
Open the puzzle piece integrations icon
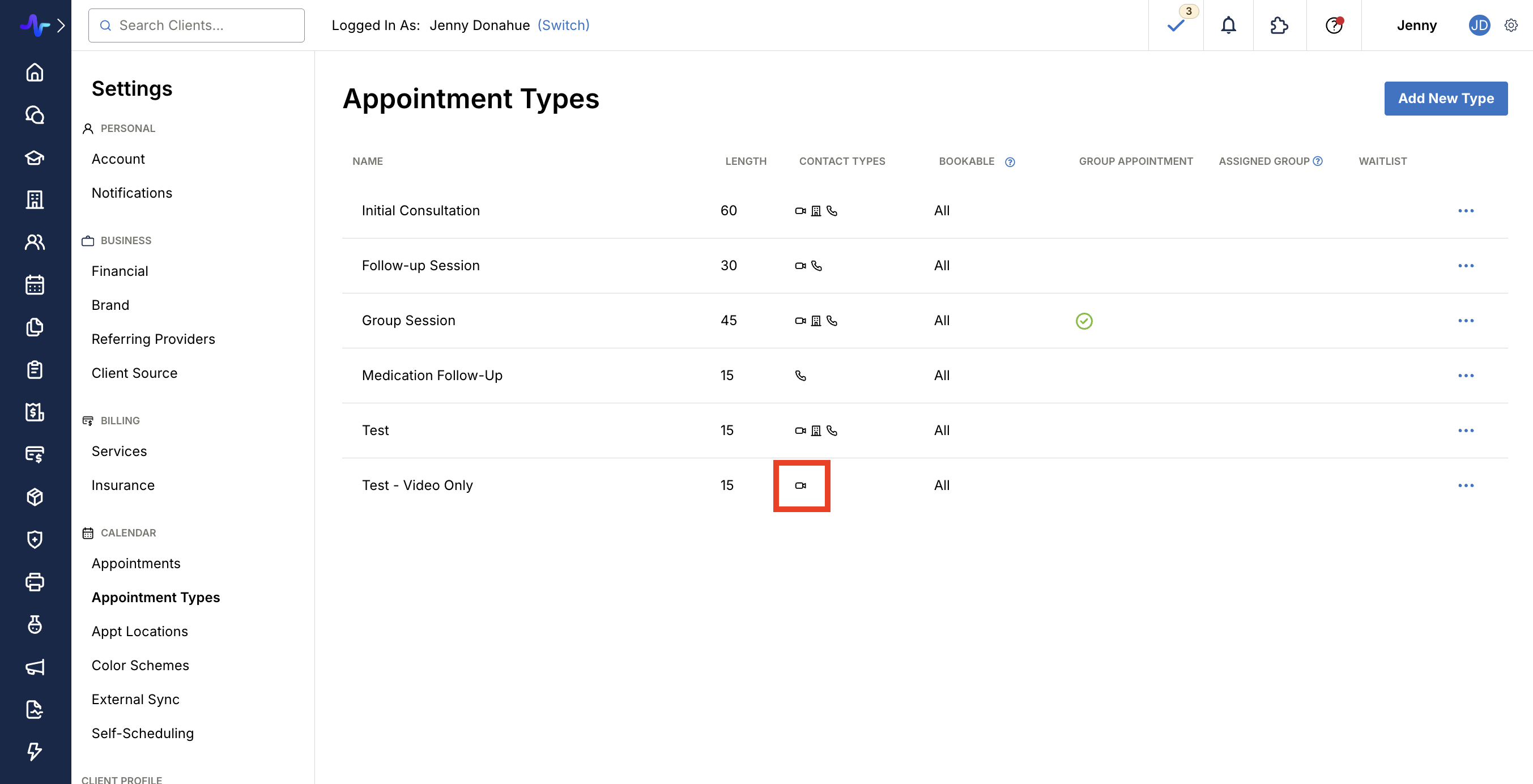(x=1280, y=25)
